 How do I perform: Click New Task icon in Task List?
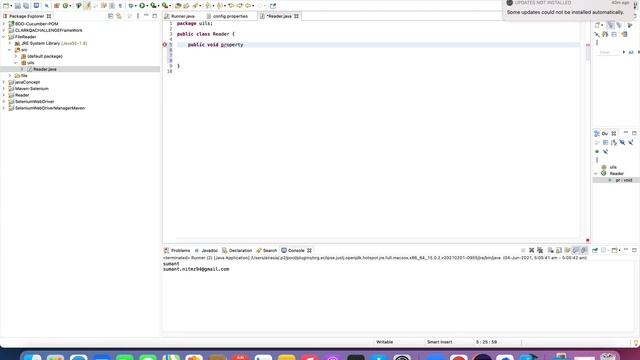(598, 25)
